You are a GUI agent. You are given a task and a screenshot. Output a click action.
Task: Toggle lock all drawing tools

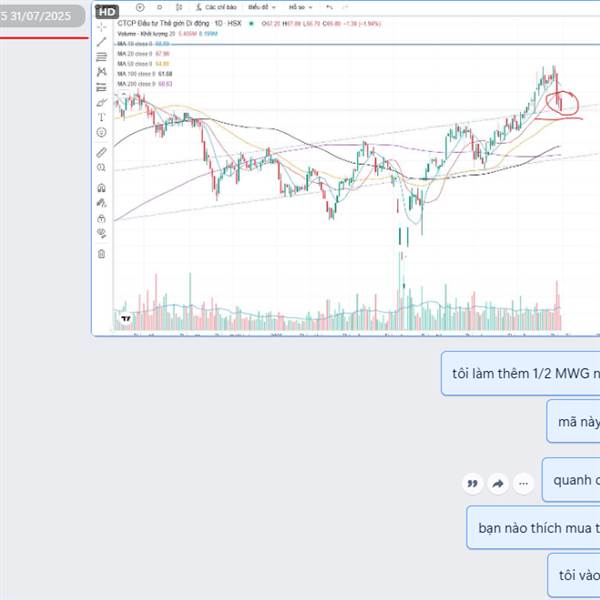[x=101, y=218]
